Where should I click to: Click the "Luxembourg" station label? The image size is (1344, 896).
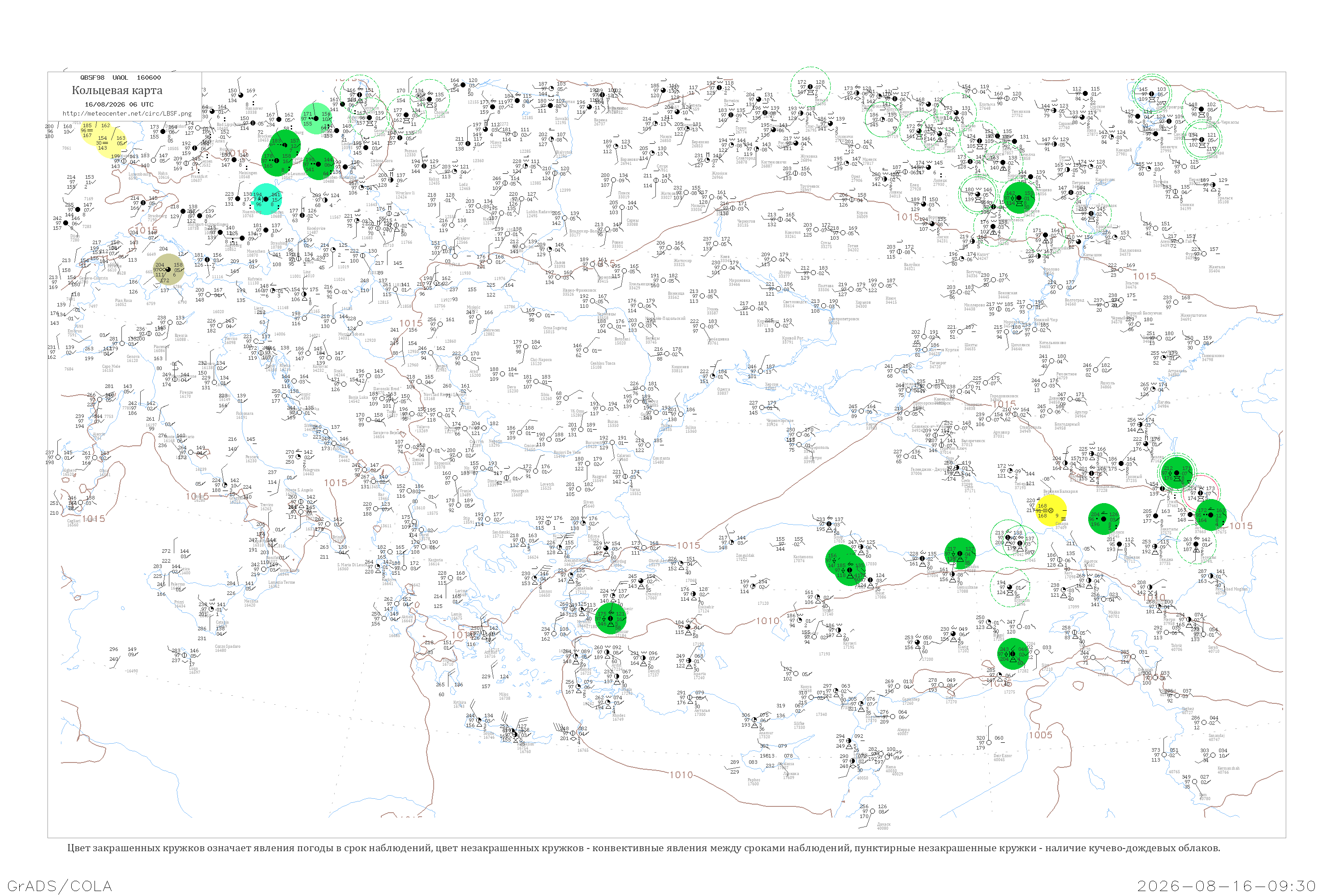pos(139,174)
